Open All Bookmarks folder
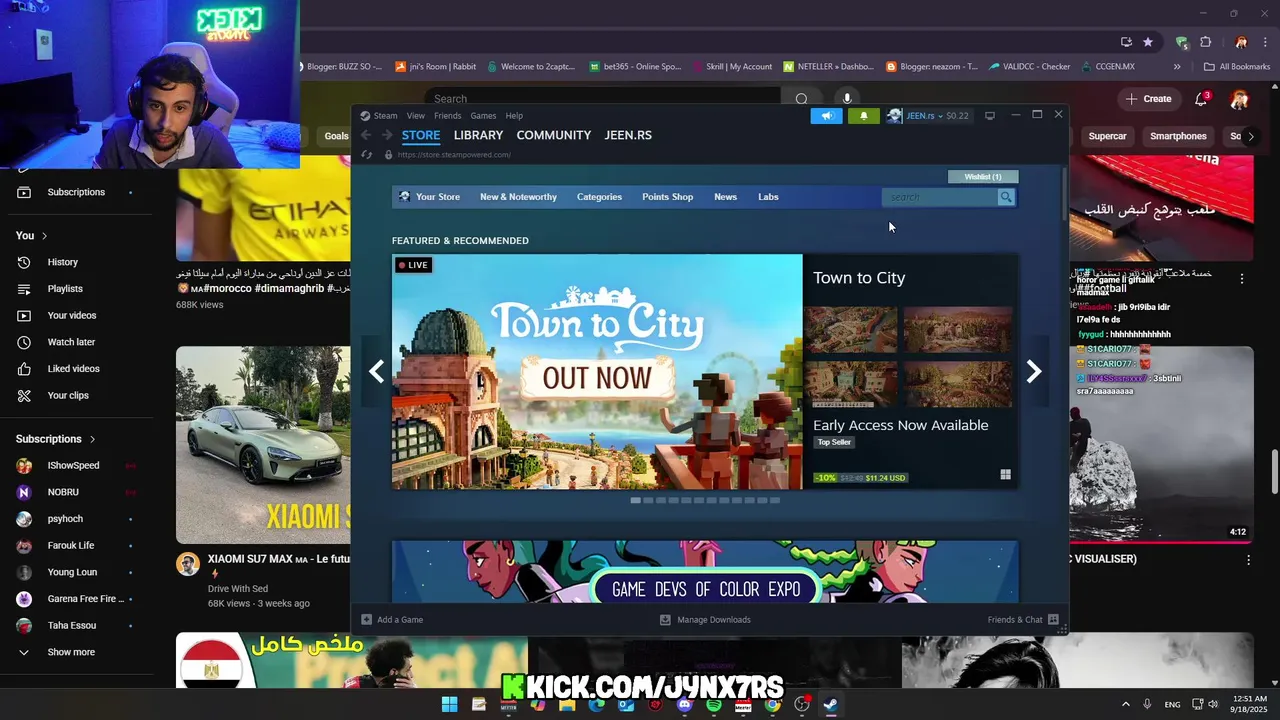Viewport: 1280px width, 720px height. tap(1237, 67)
